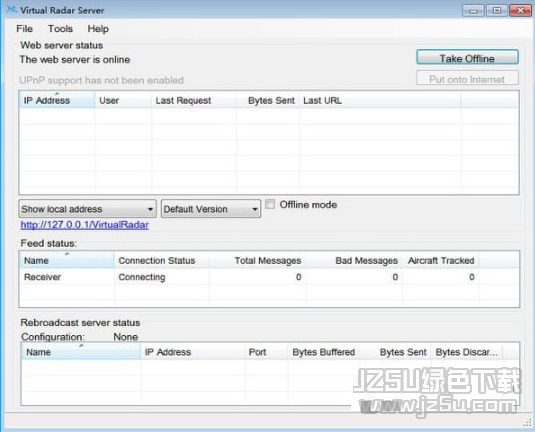Sort rebroadcast servers by IP Address column

[x=193, y=352]
